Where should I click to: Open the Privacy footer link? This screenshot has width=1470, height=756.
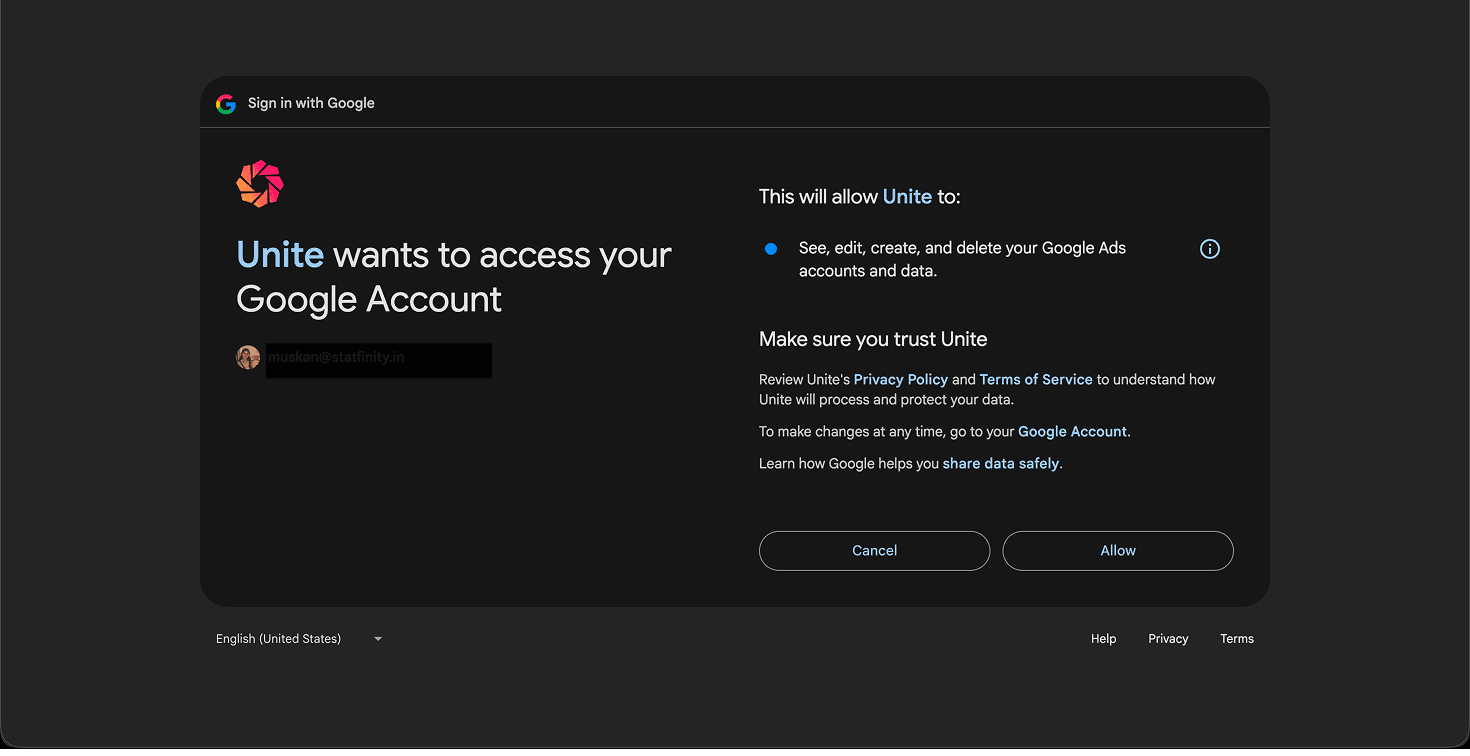(x=1168, y=639)
